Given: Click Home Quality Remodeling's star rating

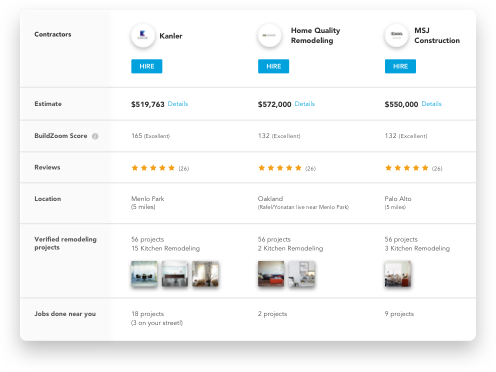Looking at the screenshot, I should tap(280, 168).
